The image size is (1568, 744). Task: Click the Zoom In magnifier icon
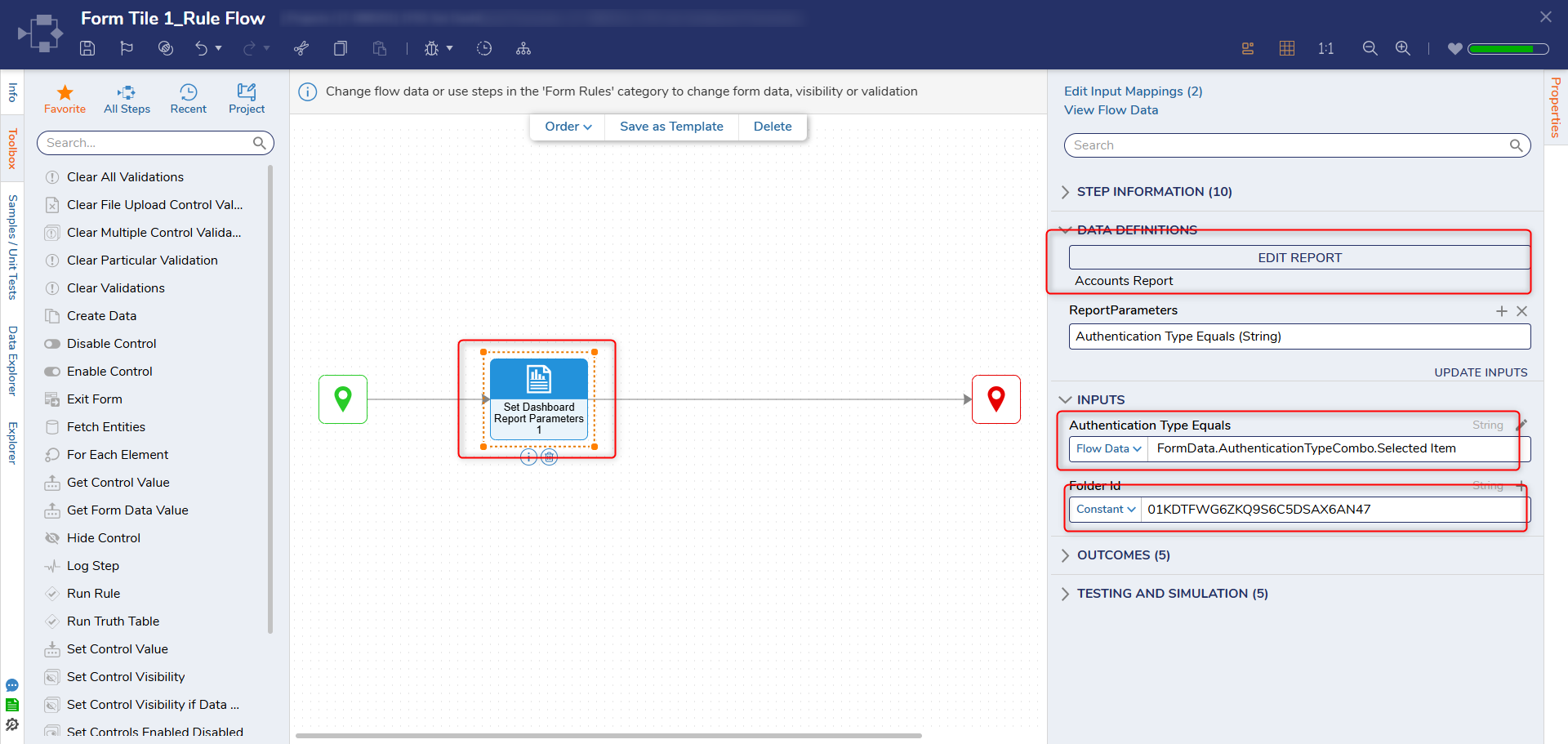(1402, 49)
